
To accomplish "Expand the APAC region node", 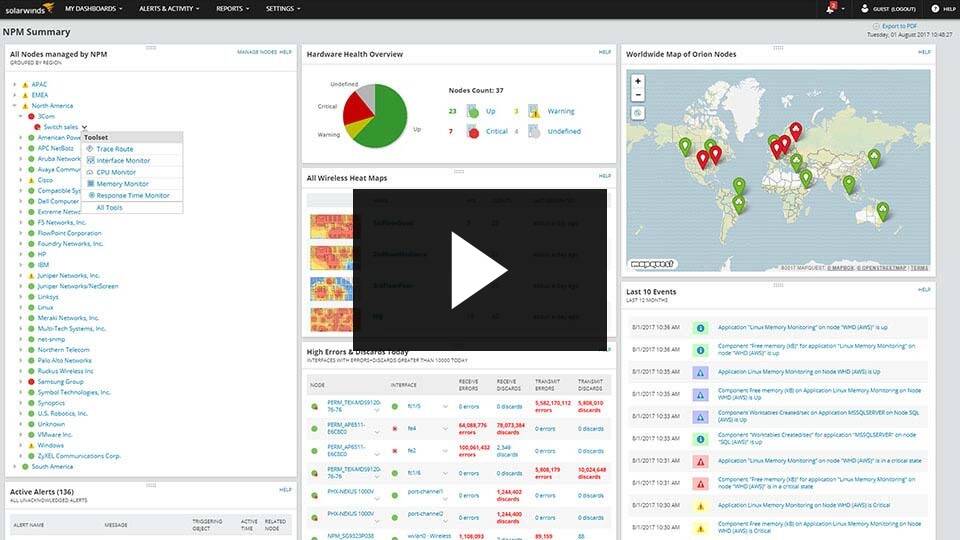I will tap(15, 84).
